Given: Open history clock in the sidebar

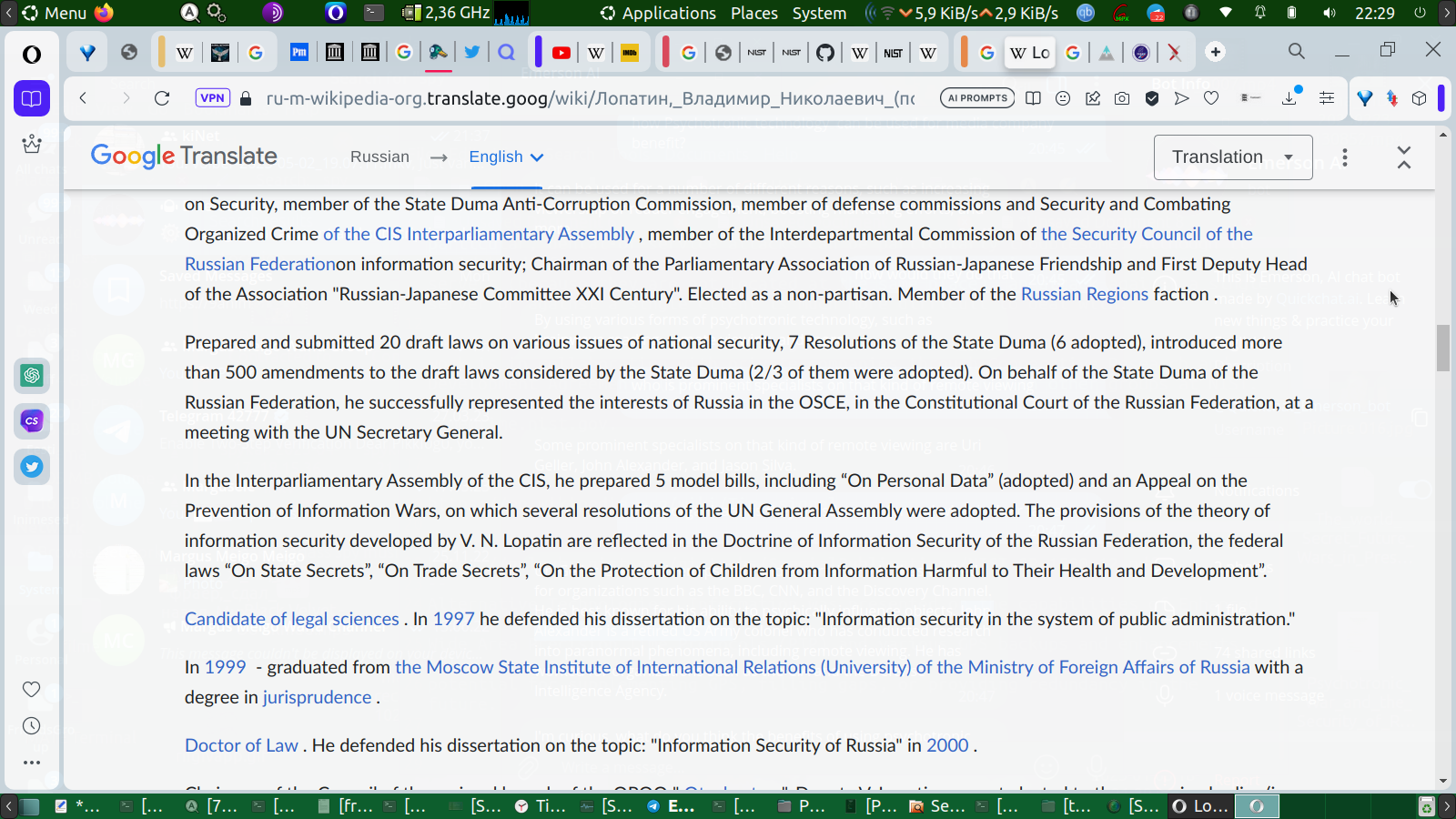Looking at the screenshot, I should coord(32,726).
